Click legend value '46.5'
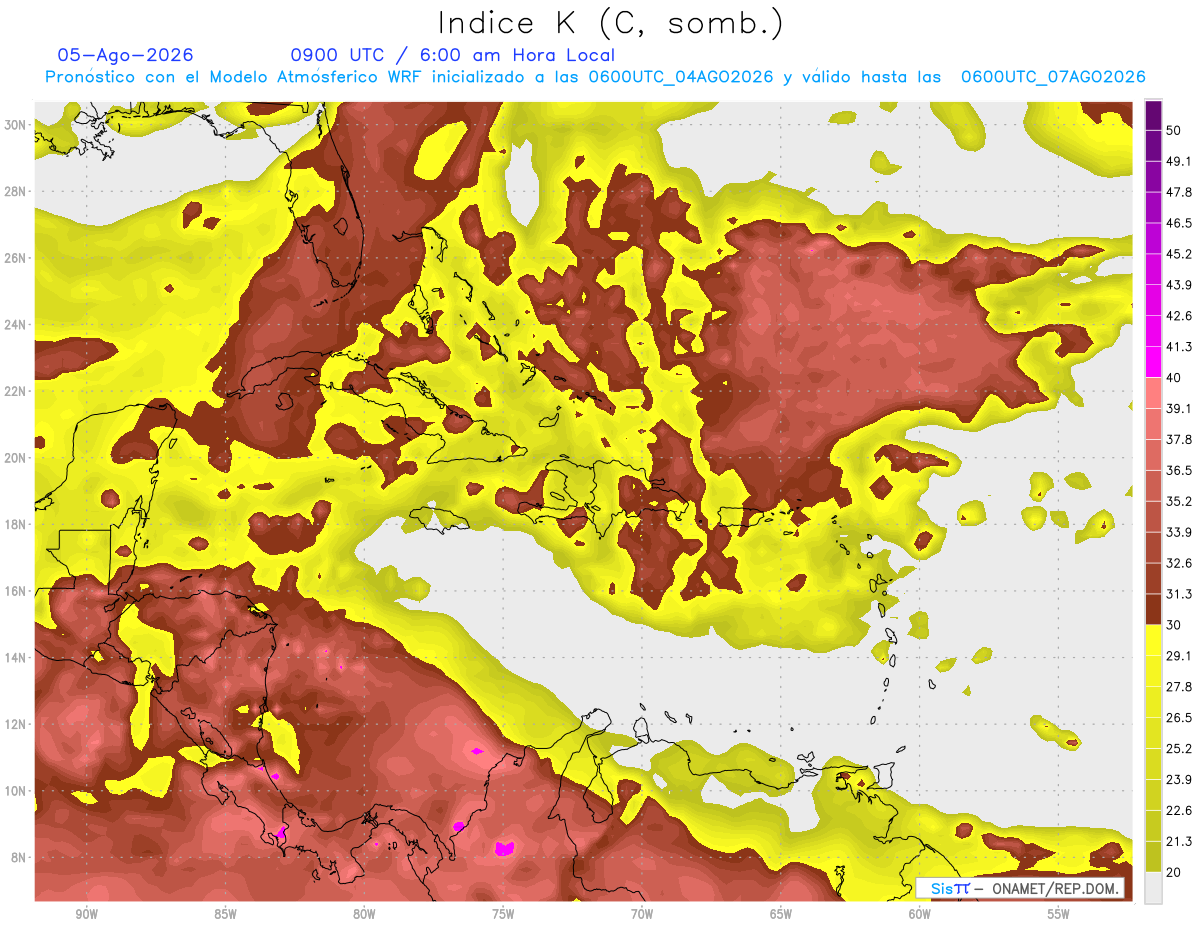Viewport: 1200px width, 927px height. [1179, 223]
